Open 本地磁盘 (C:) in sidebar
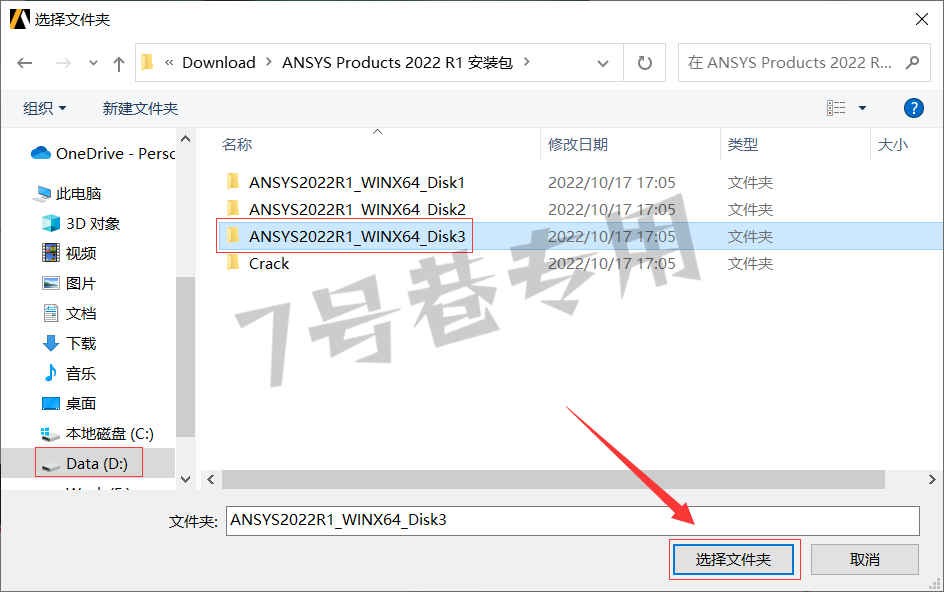This screenshot has height=592, width=944. tap(97, 434)
